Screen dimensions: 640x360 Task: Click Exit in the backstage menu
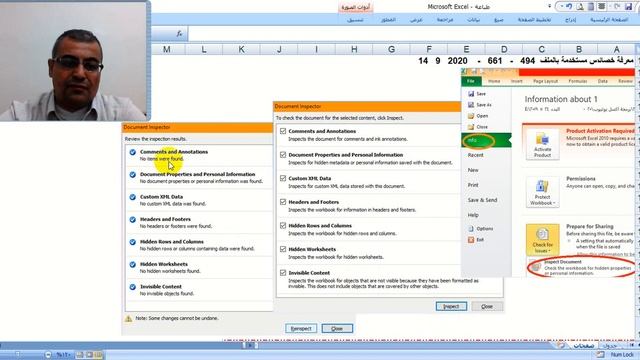(x=476, y=240)
